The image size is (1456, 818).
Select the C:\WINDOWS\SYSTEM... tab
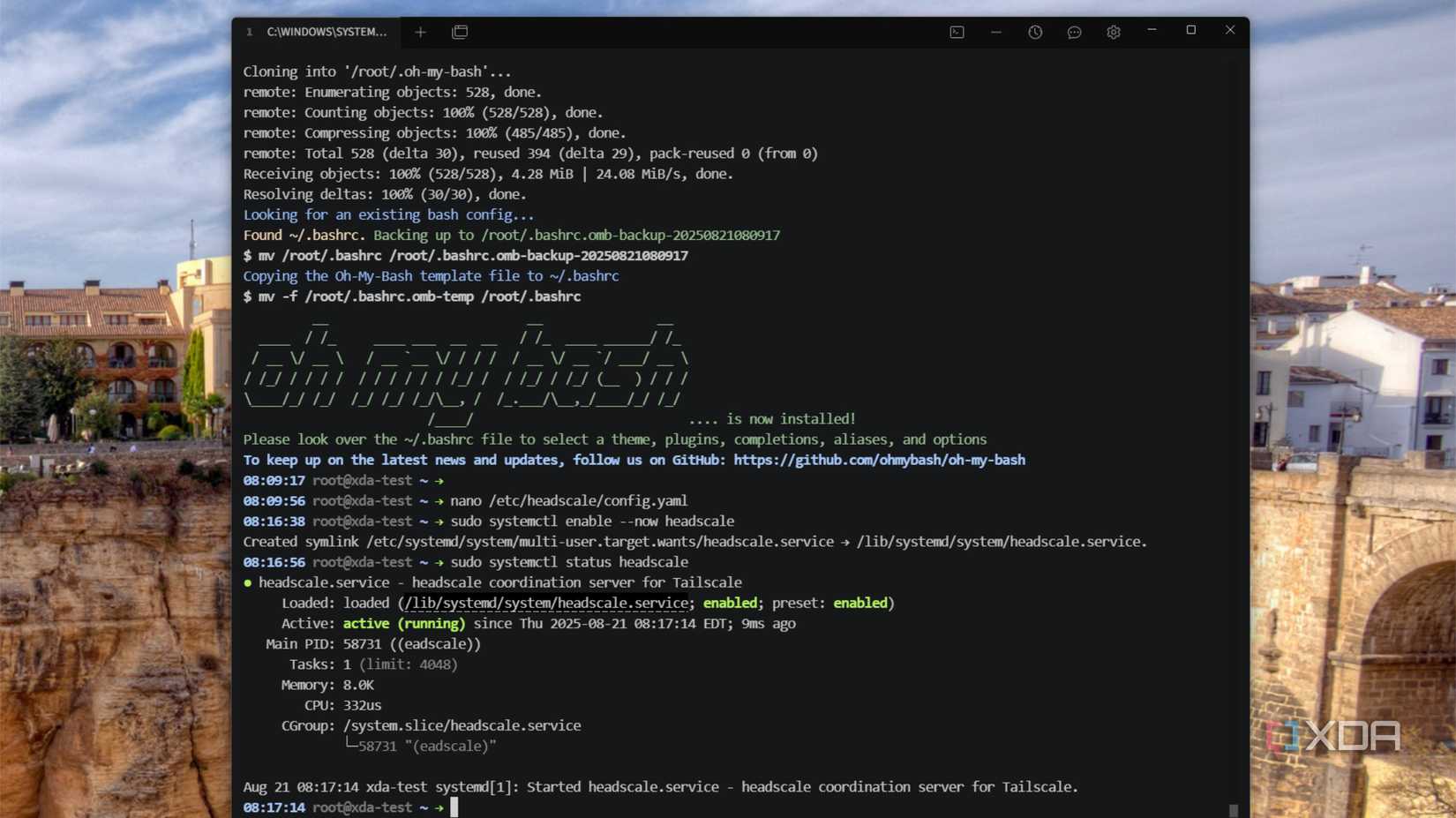pos(326,32)
